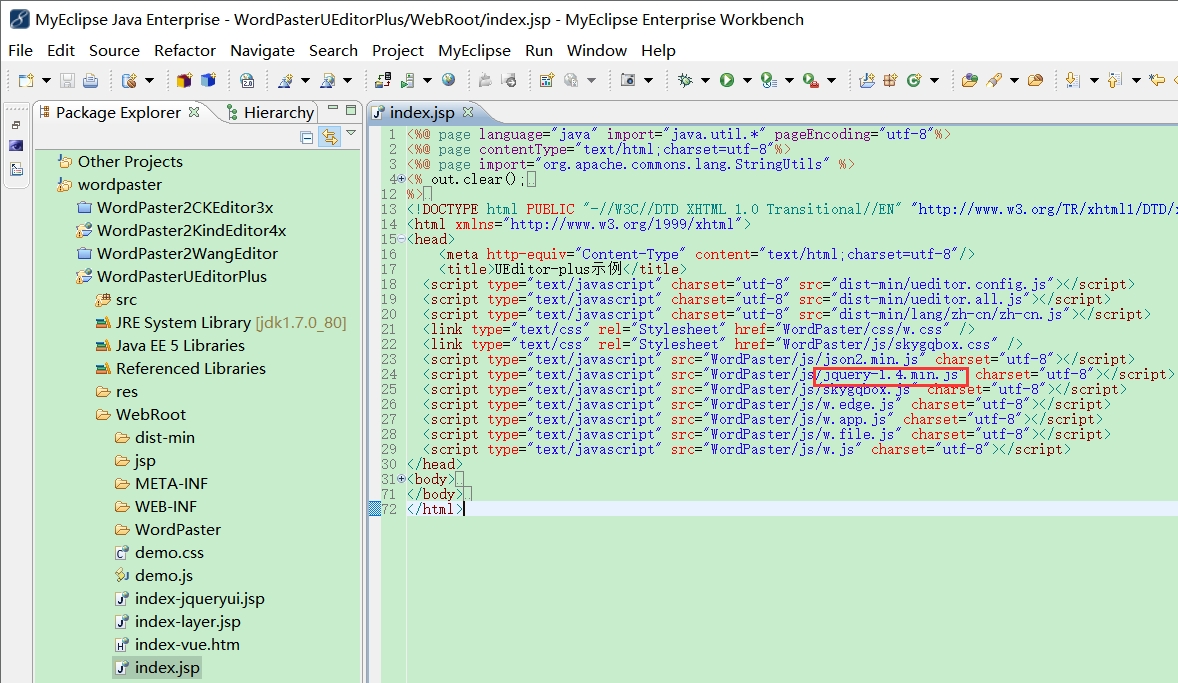Click the yellow-purple cube toolbar icon
This screenshot has width=1178, height=683.
point(184,80)
